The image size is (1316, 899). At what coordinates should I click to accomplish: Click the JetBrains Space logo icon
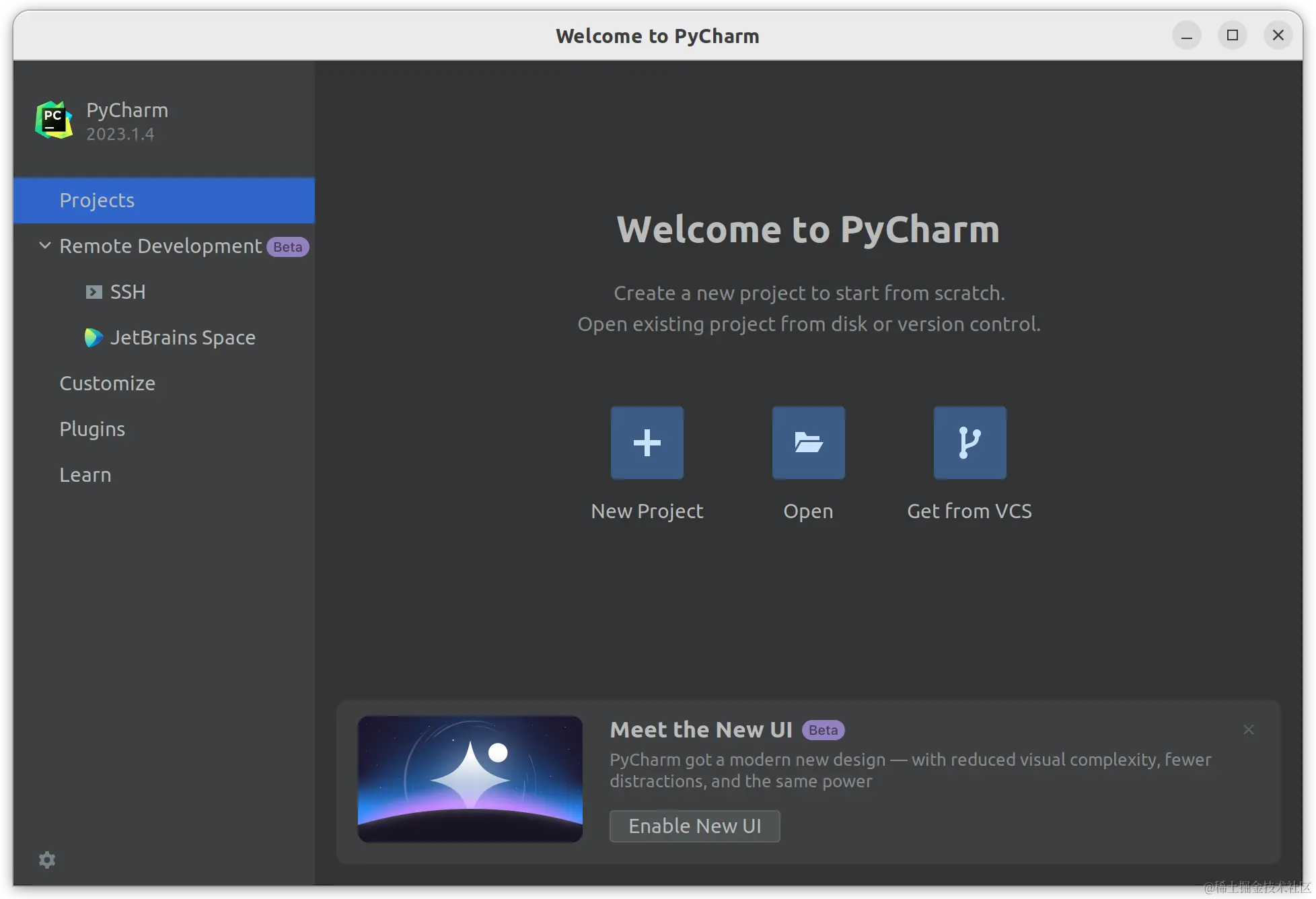(94, 338)
